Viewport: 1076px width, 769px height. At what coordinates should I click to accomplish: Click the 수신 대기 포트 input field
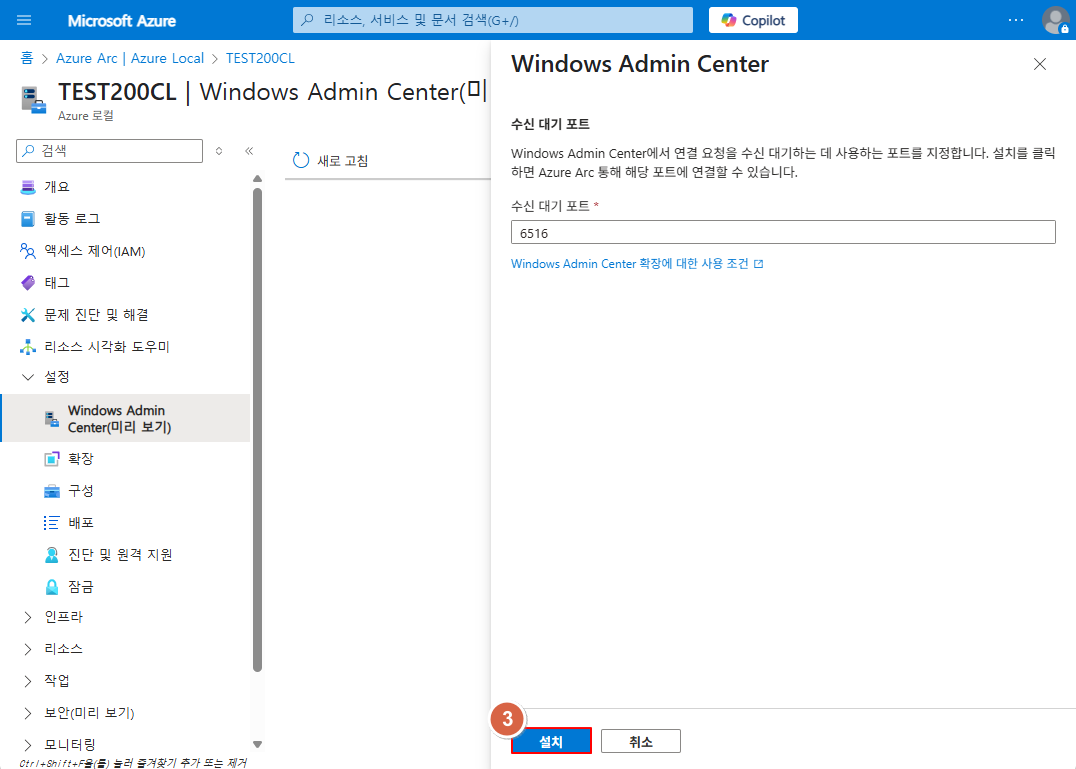click(783, 233)
